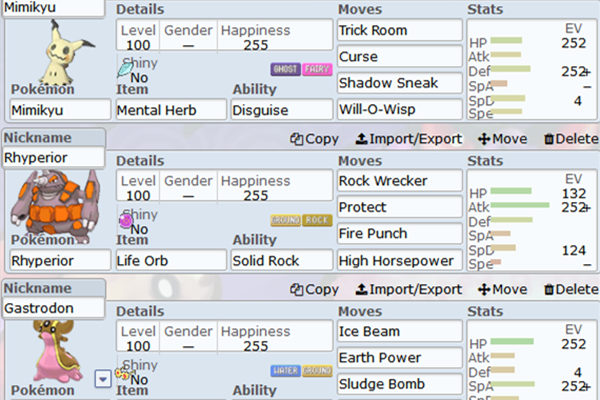Viewport: 600px width, 400px height.
Task: Open Gastrodon's stats EV panel
Action: click(x=533, y=360)
